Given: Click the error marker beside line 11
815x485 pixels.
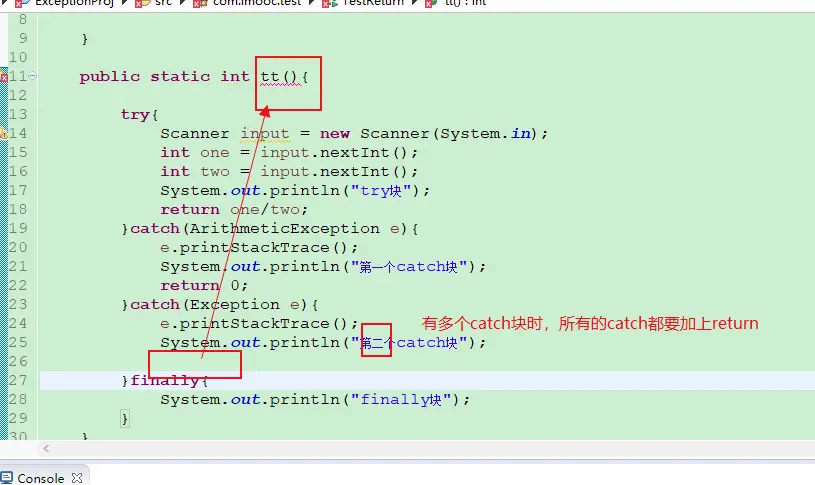Looking at the screenshot, I should pos(3,76).
